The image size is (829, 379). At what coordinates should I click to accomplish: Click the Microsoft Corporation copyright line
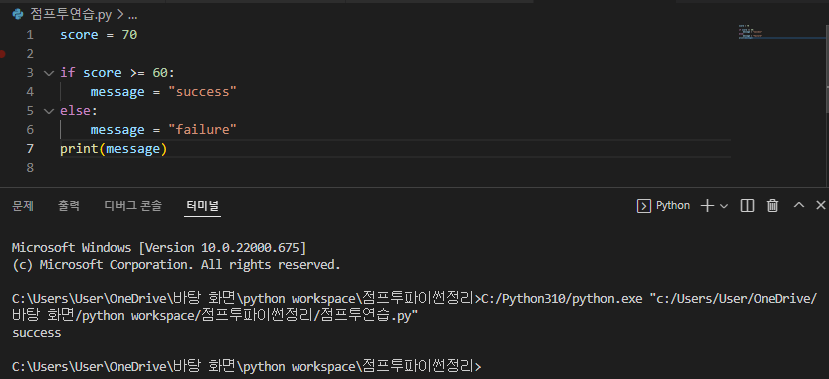point(176,265)
